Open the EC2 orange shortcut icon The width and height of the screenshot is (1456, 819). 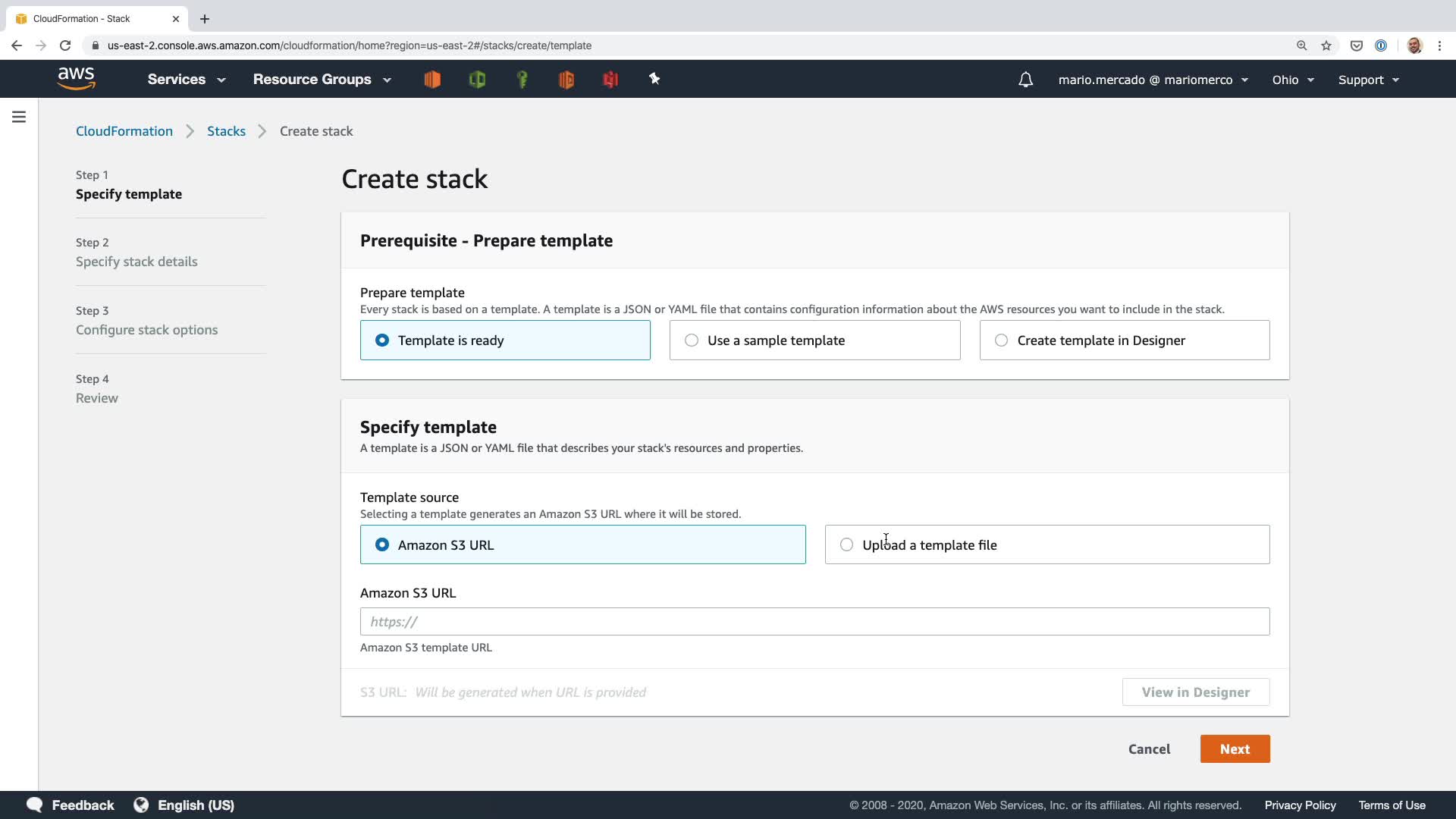(x=432, y=79)
